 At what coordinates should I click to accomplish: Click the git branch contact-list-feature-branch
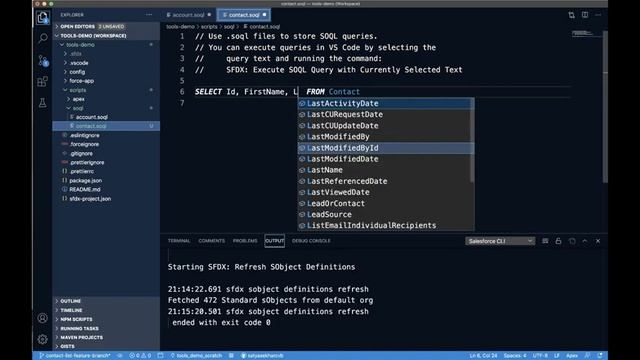click(75, 356)
